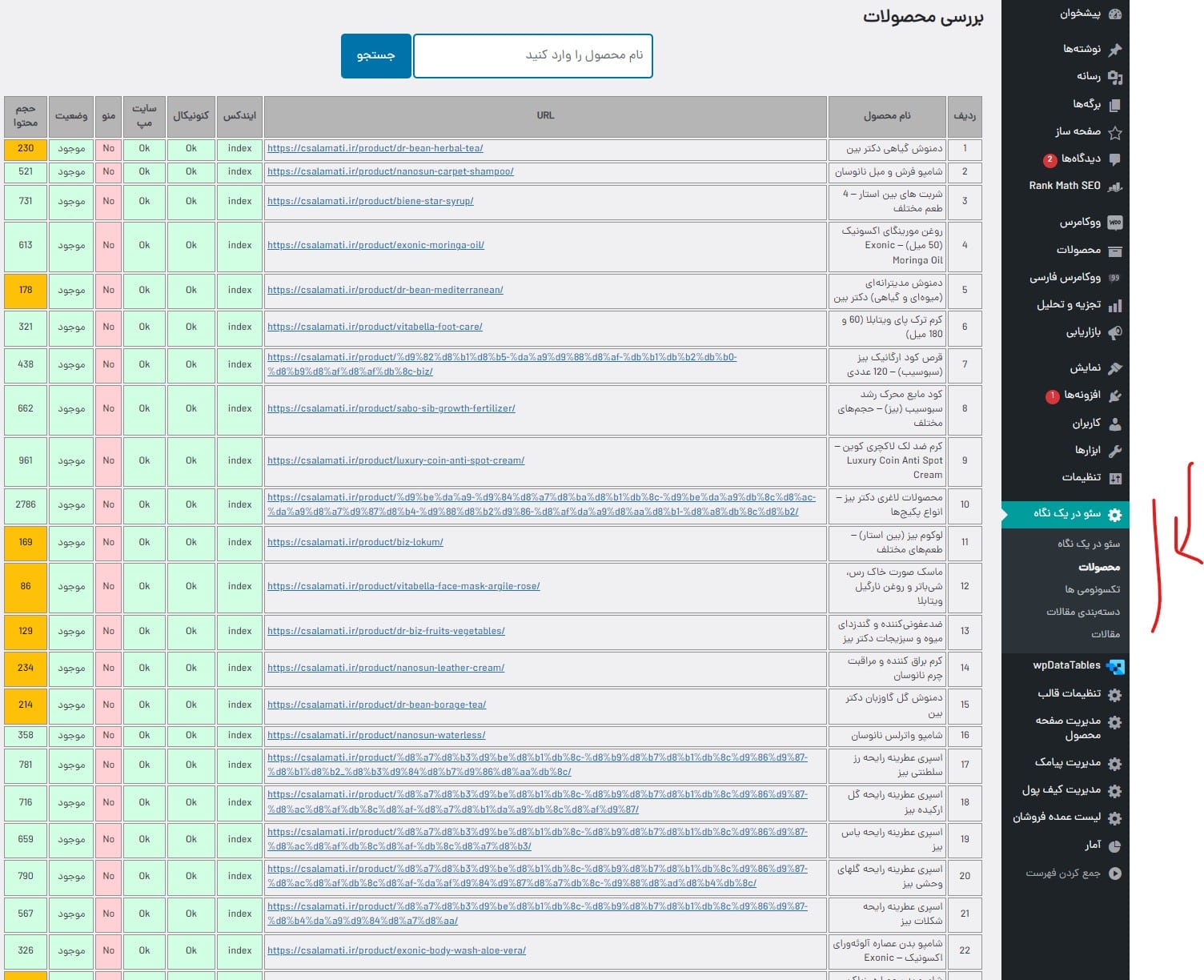Open the سئو در یک نگاه submenu entry
Viewport: 1204px width, 980px height.
click(x=1088, y=544)
